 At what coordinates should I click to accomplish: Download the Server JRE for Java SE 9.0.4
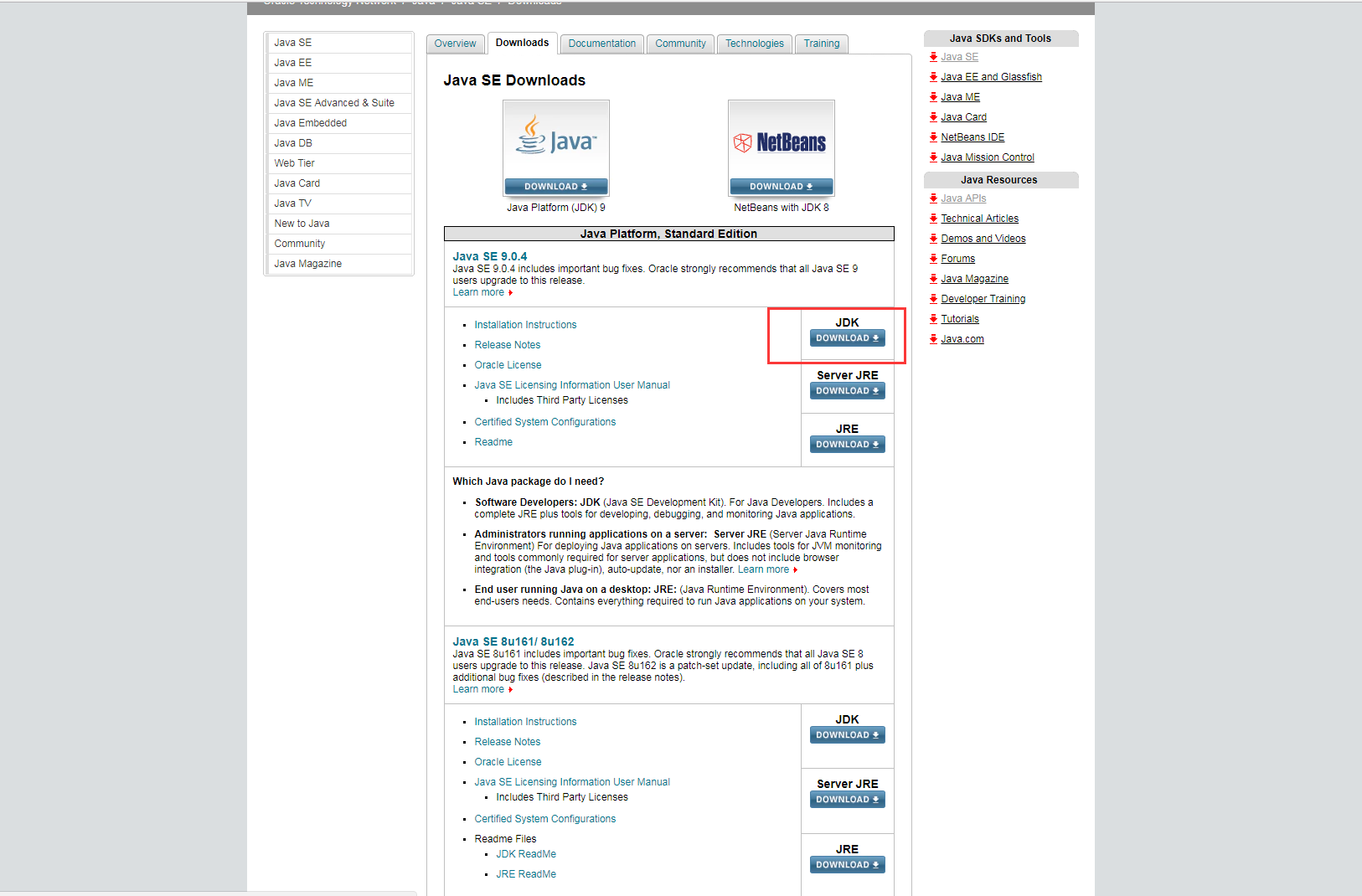click(x=847, y=391)
